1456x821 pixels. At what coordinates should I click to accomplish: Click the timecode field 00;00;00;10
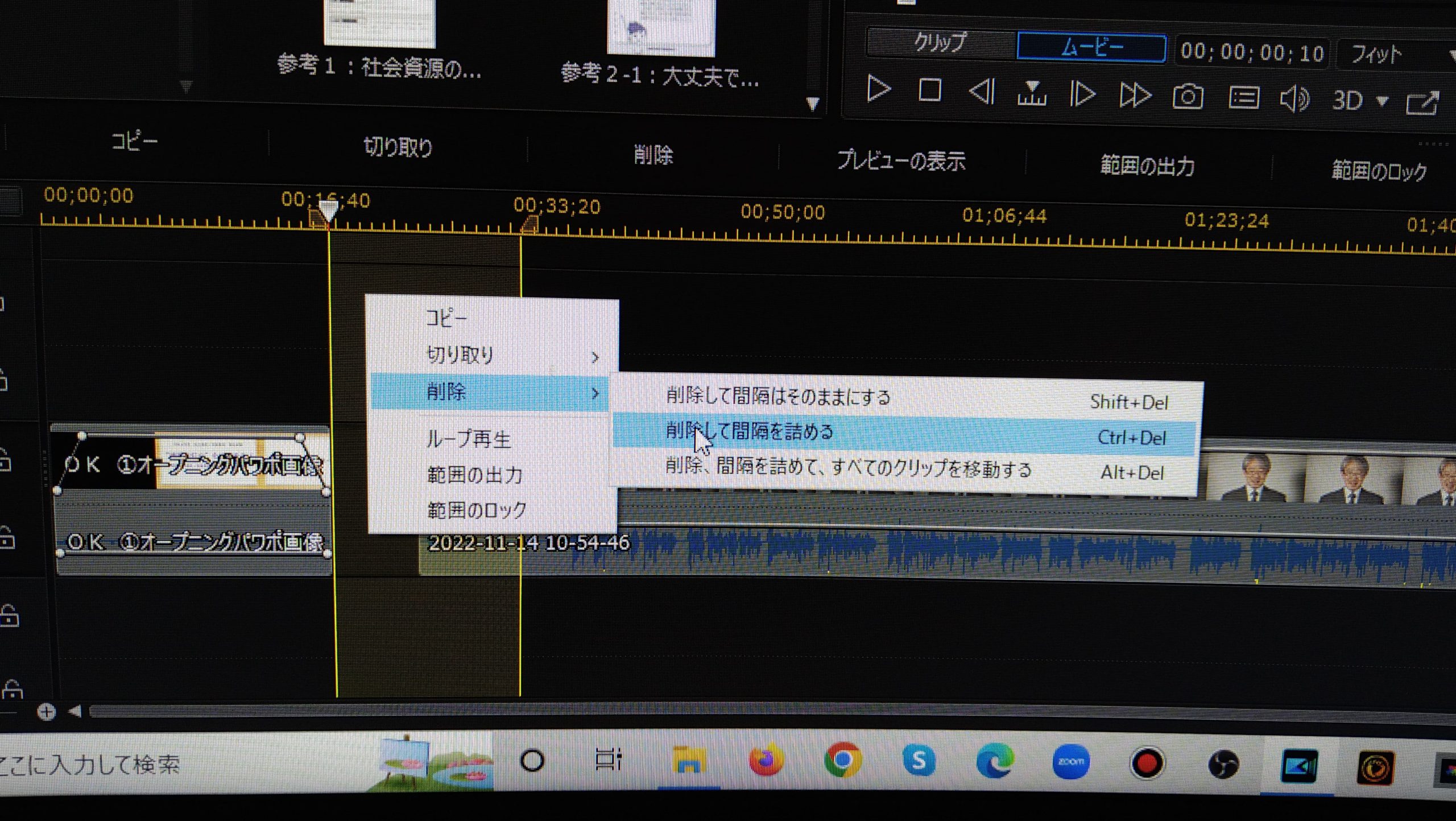pyautogui.click(x=1252, y=52)
